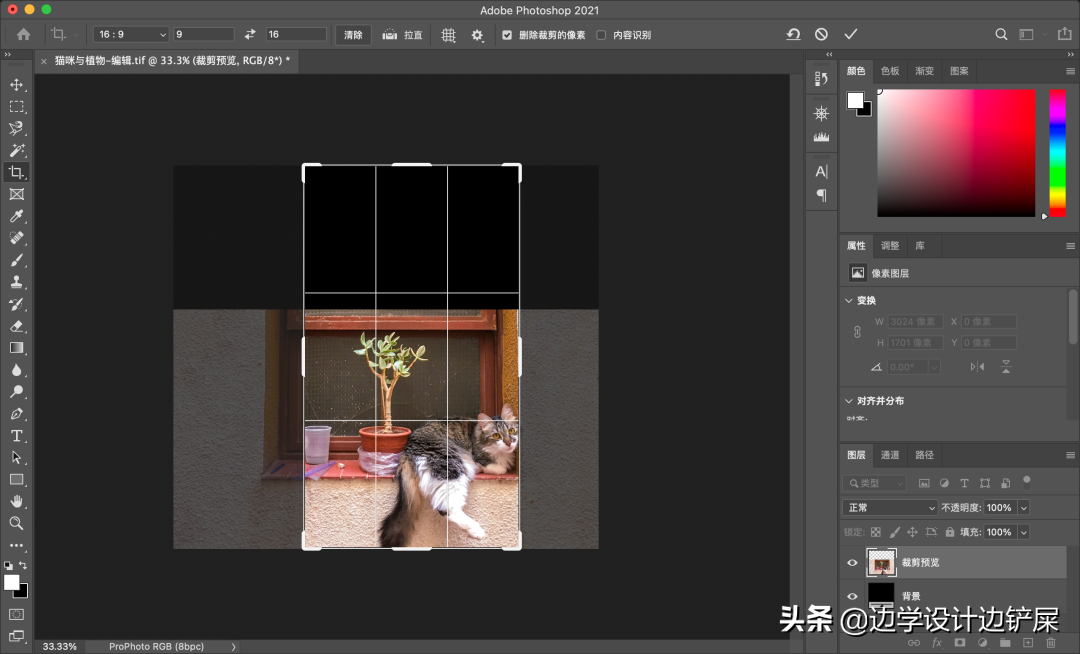Screen dimensions: 1080x654
Task: Select the Blur tool
Action: [x=17, y=370]
